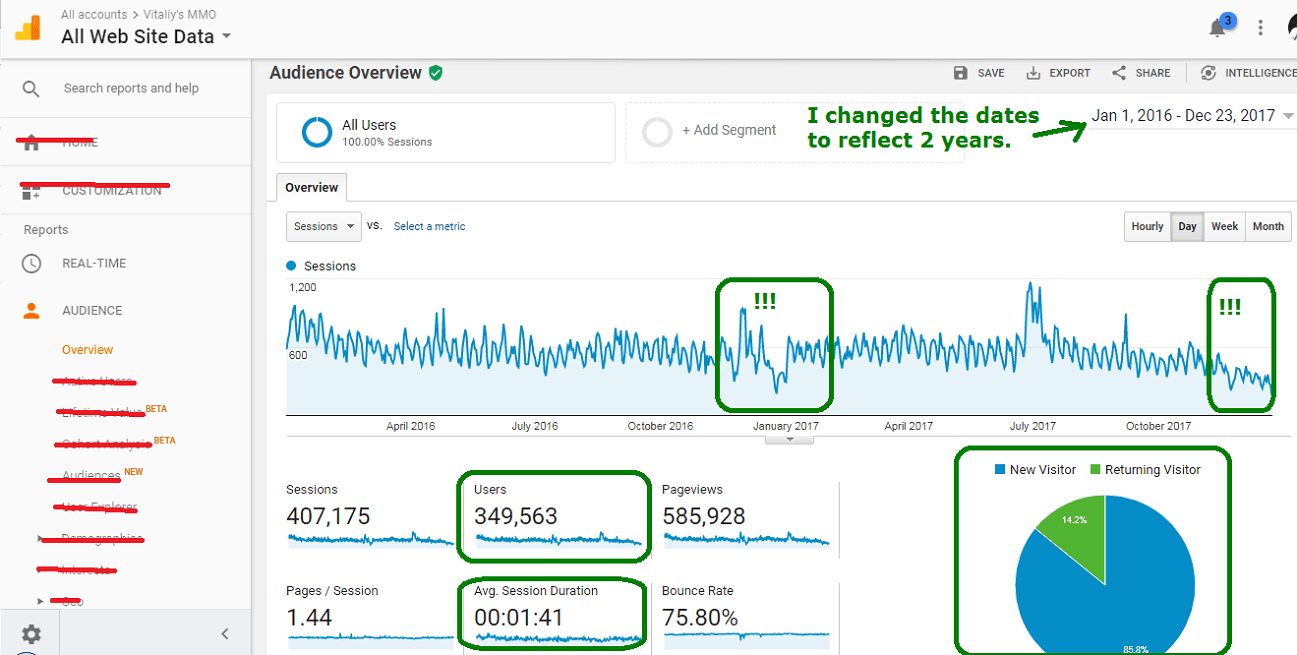Open the All Web Site Data dropdown
The height and width of the screenshot is (655, 1297).
pyautogui.click(x=146, y=37)
